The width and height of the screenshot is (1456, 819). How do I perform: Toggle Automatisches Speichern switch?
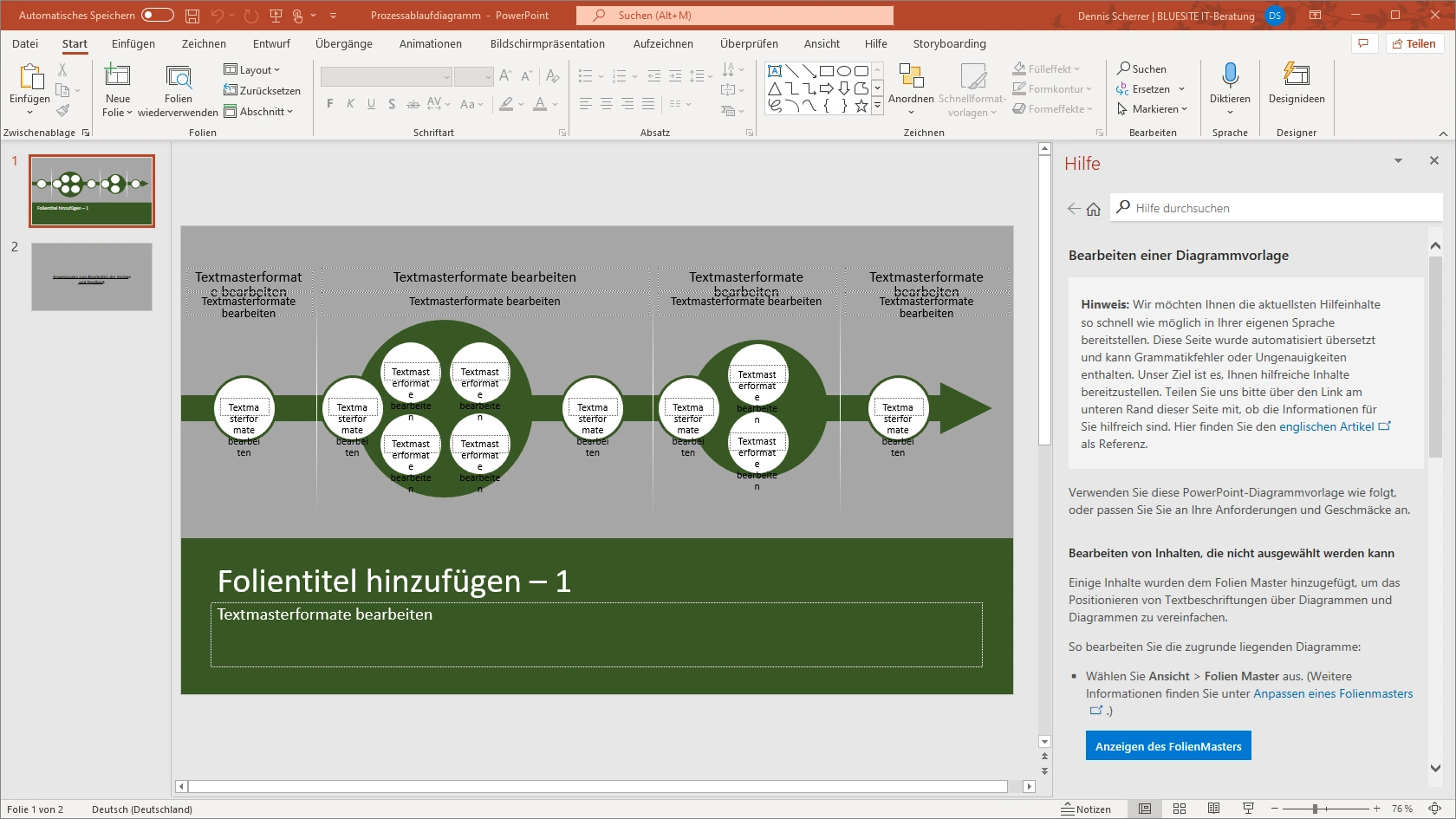(x=157, y=16)
